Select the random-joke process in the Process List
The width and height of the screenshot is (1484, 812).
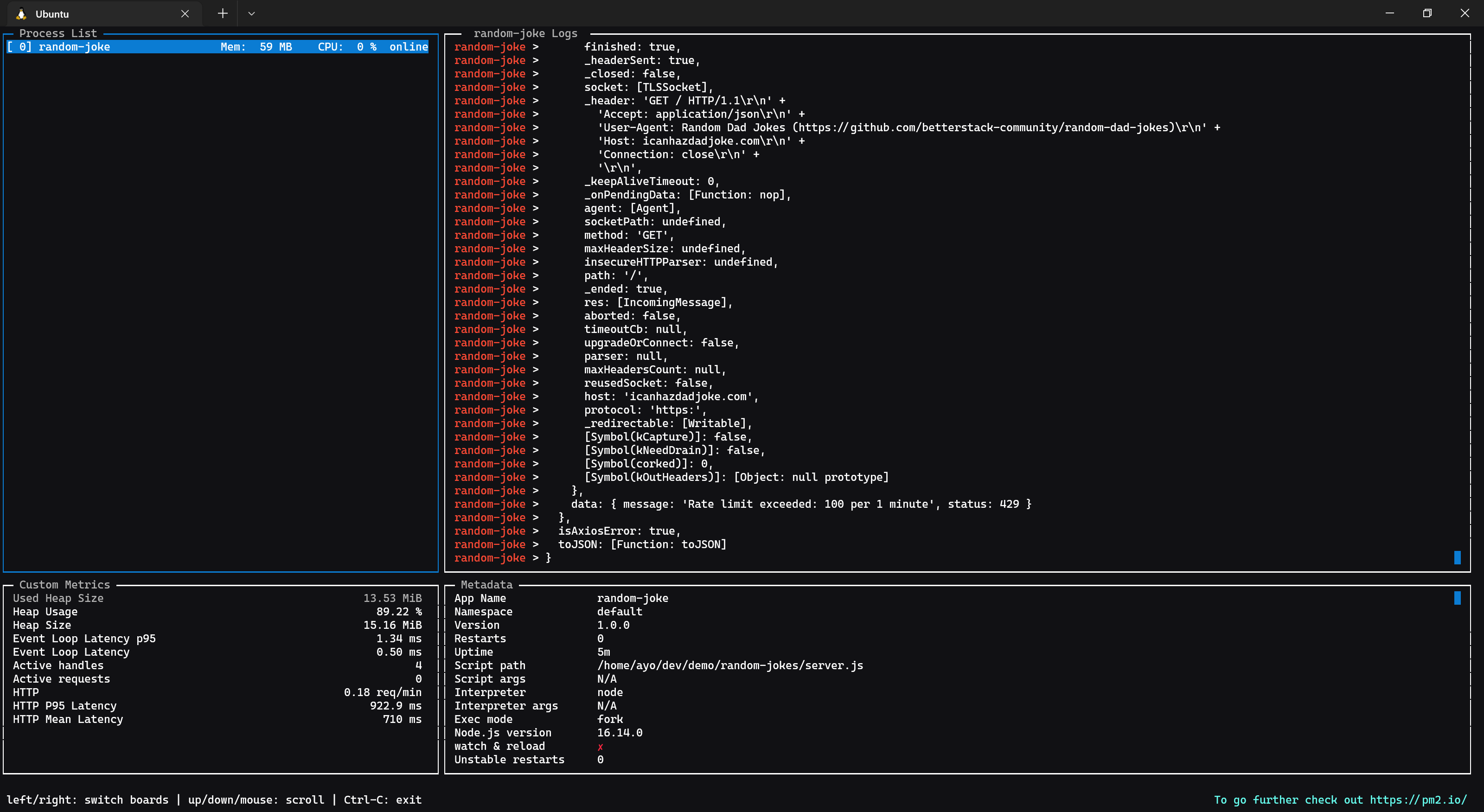click(x=75, y=47)
